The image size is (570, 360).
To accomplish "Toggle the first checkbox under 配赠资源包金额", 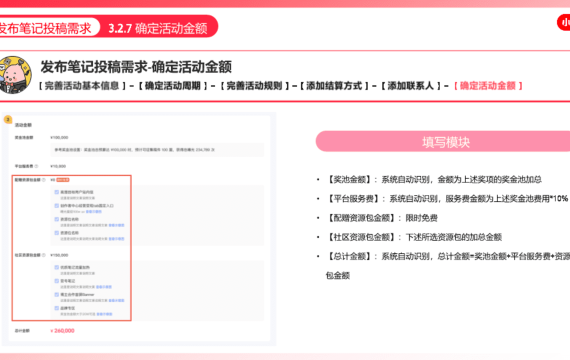I will (x=57, y=192).
